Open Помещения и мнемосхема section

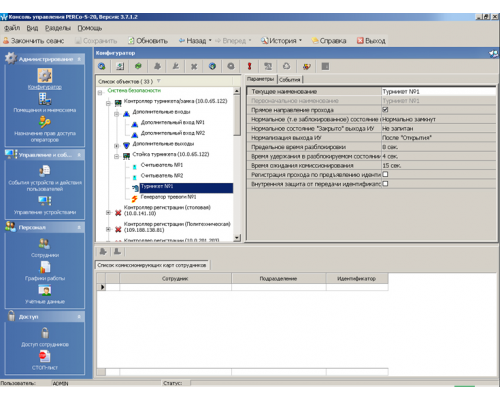(x=45, y=103)
